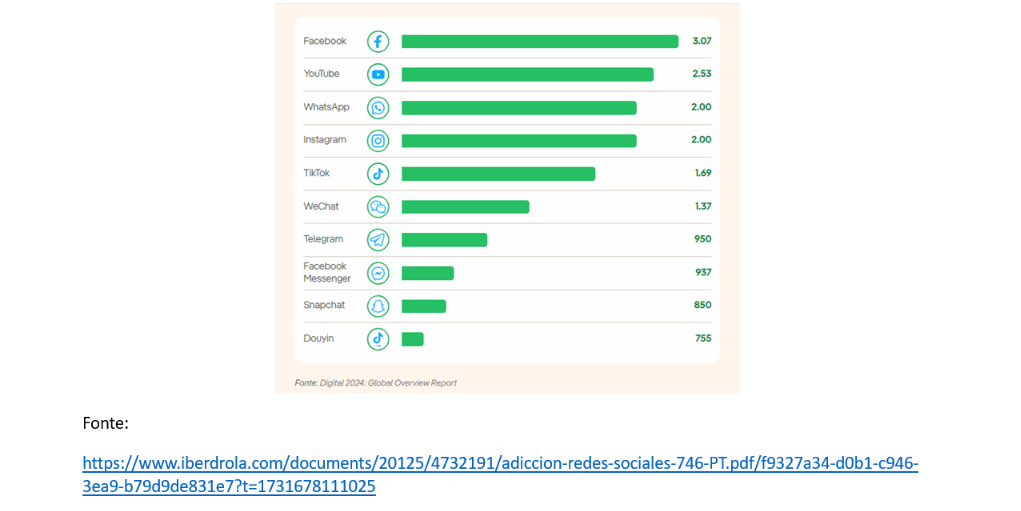Select the Fonte: text line

click(105, 423)
